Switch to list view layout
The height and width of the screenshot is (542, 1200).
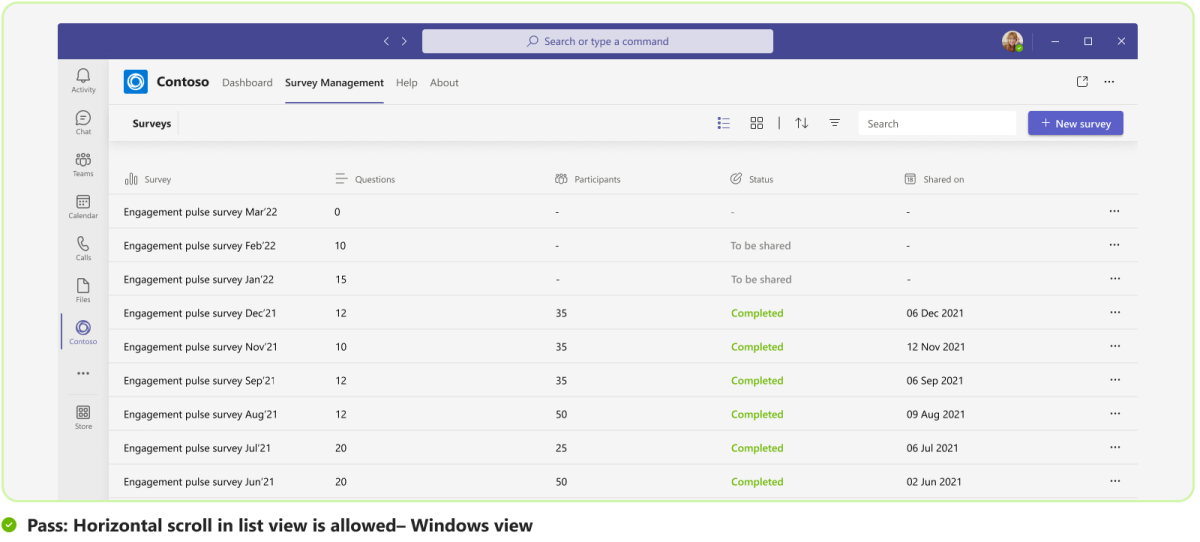[724, 123]
